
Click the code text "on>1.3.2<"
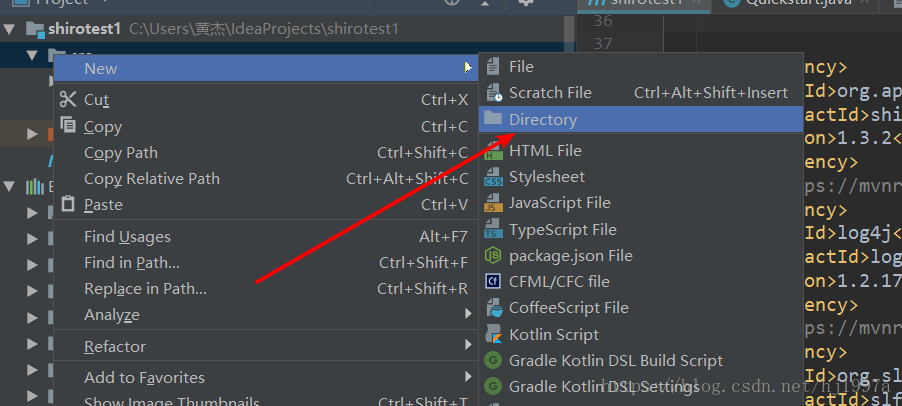click(853, 138)
